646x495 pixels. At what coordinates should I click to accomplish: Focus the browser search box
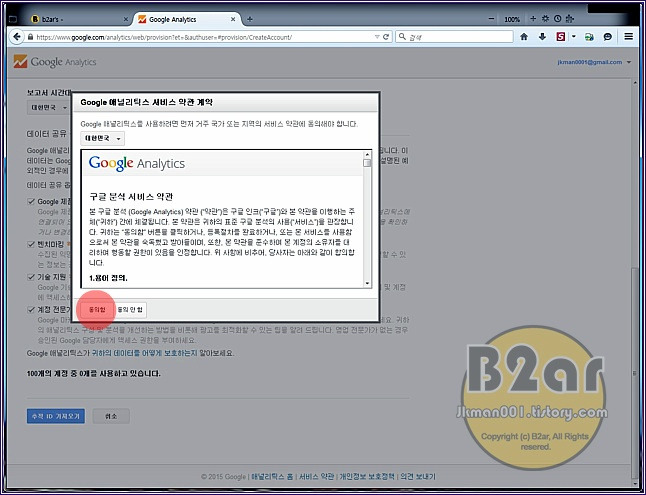coord(454,37)
